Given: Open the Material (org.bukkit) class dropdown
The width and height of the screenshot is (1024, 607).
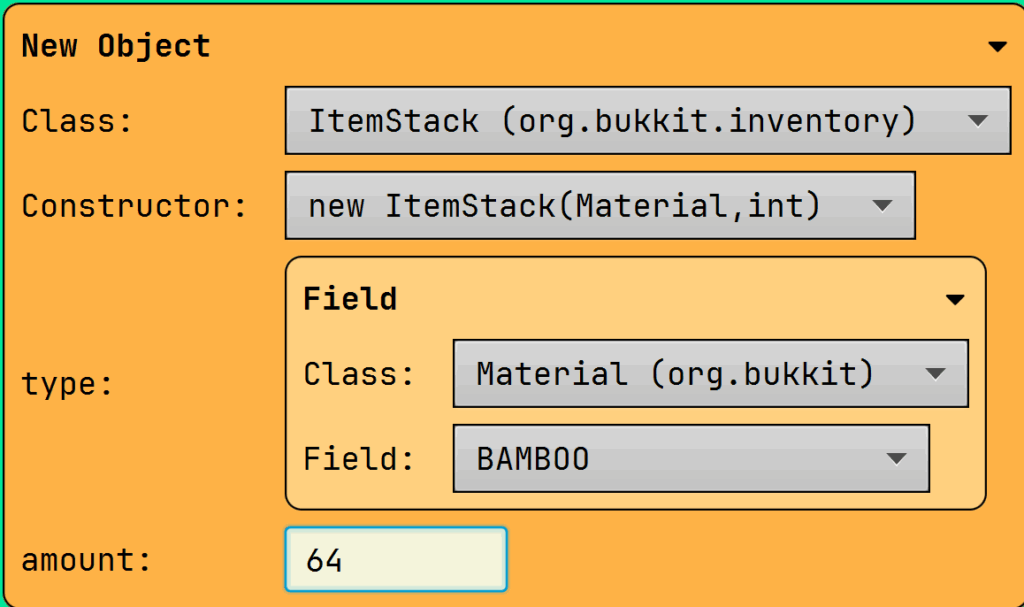Looking at the screenshot, I should 710,374.
